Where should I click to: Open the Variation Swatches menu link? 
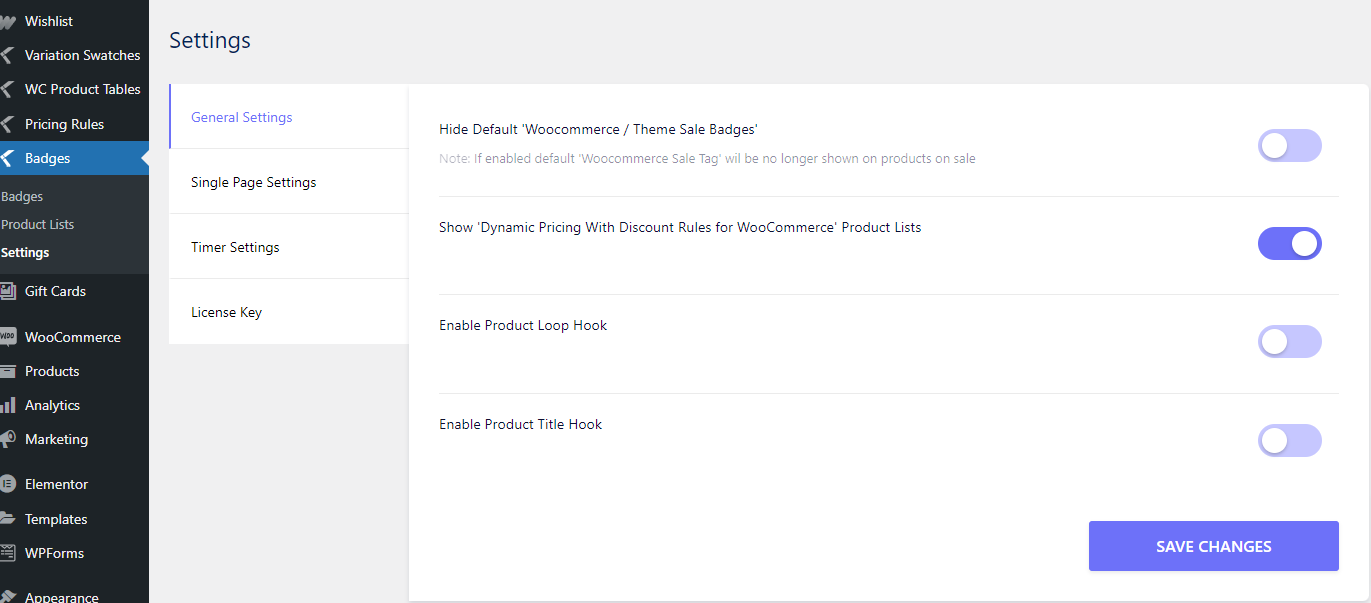click(x=83, y=55)
